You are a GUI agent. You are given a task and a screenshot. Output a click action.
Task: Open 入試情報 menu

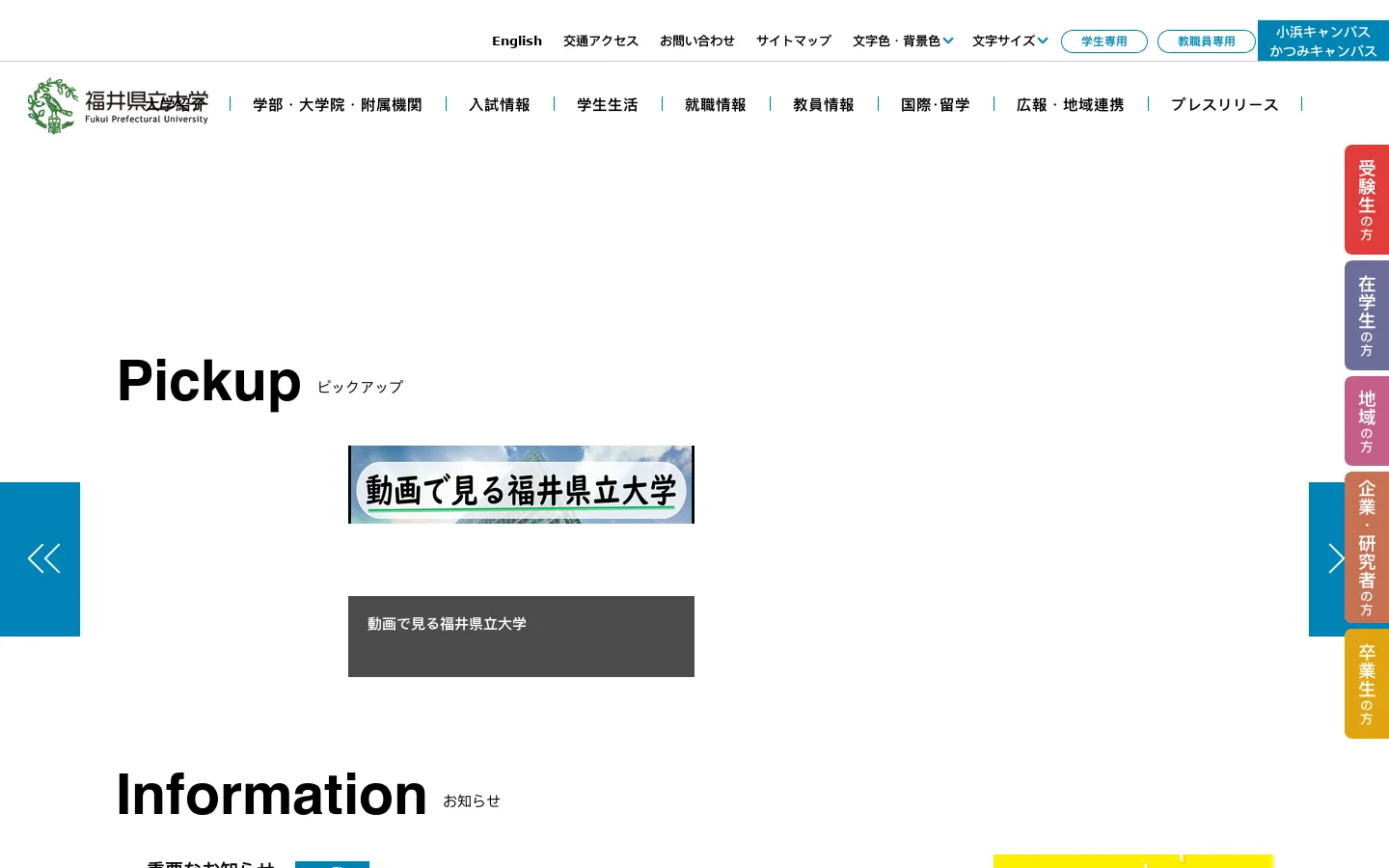pyautogui.click(x=500, y=104)
